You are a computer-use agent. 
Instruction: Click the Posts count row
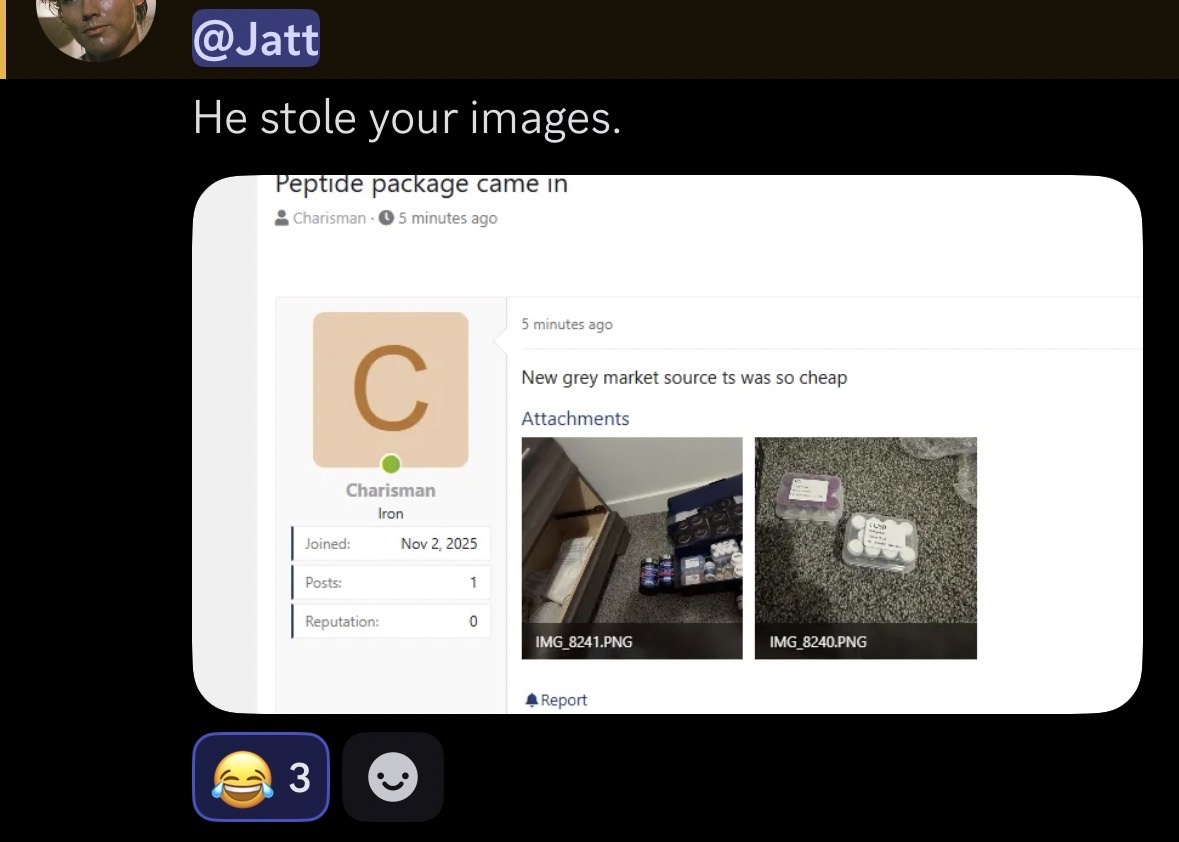[391, 582]
